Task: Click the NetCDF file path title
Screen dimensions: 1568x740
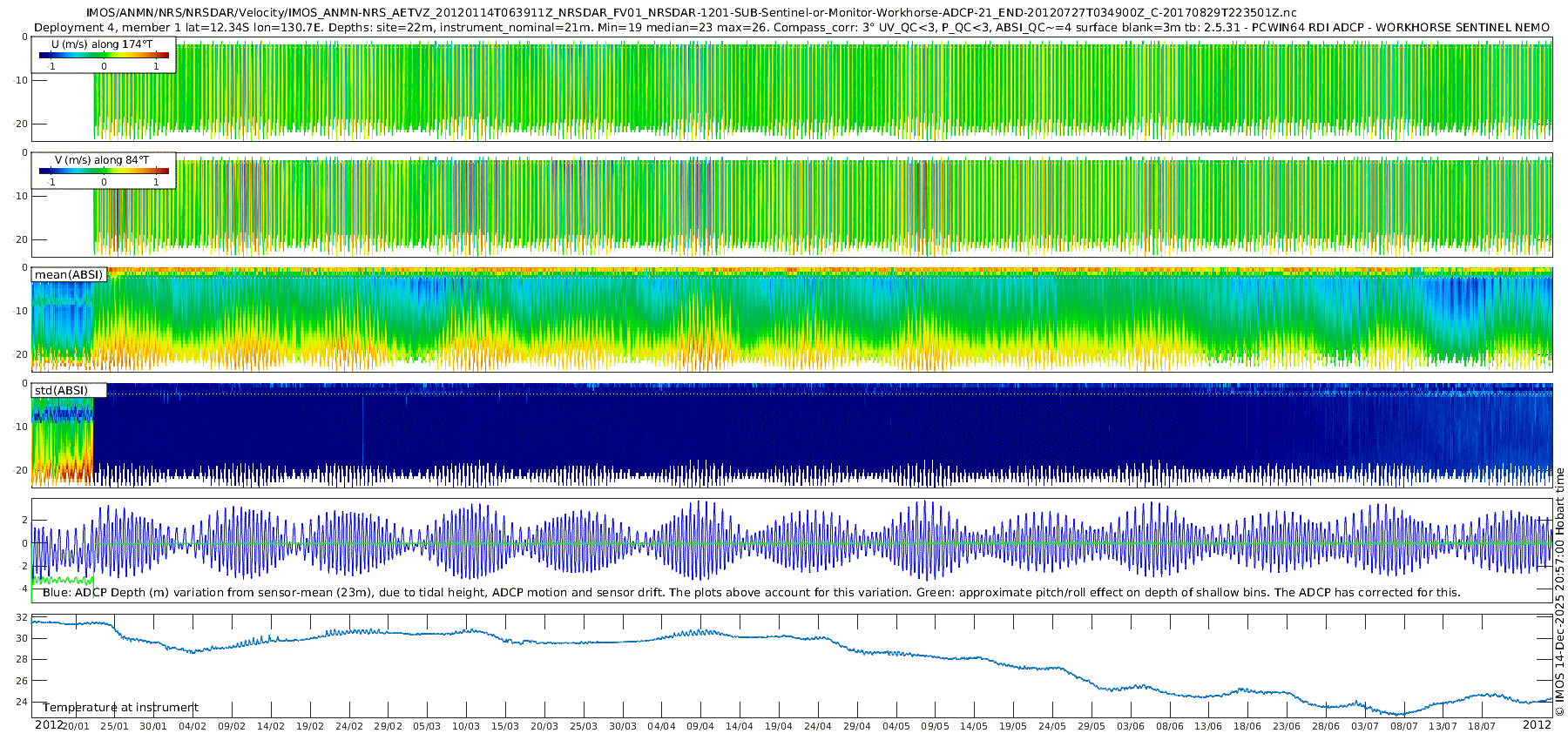Action: point(691,13)
